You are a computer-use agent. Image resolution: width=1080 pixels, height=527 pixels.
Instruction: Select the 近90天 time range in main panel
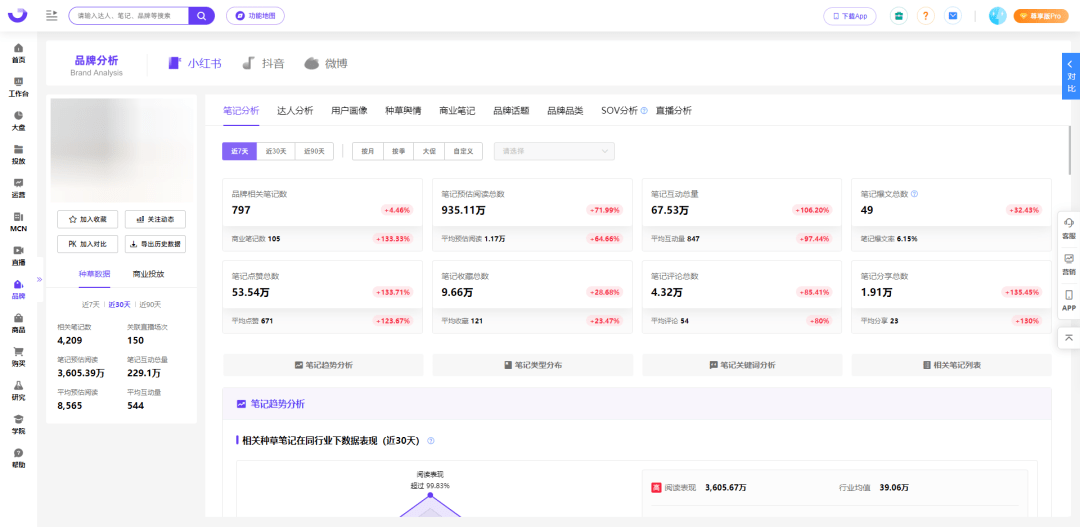314,151
